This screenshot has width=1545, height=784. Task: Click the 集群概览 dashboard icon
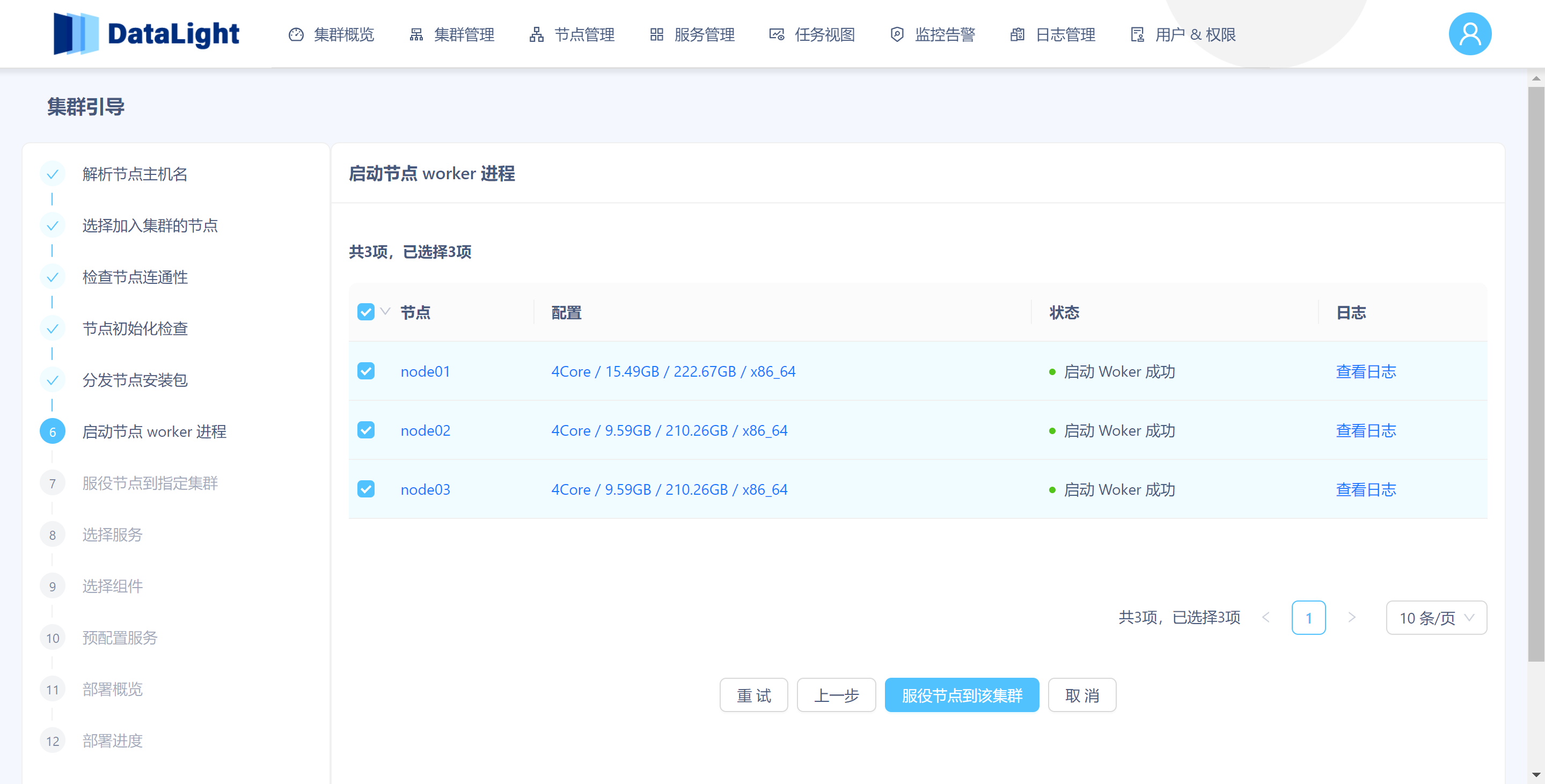coord(296,35)
